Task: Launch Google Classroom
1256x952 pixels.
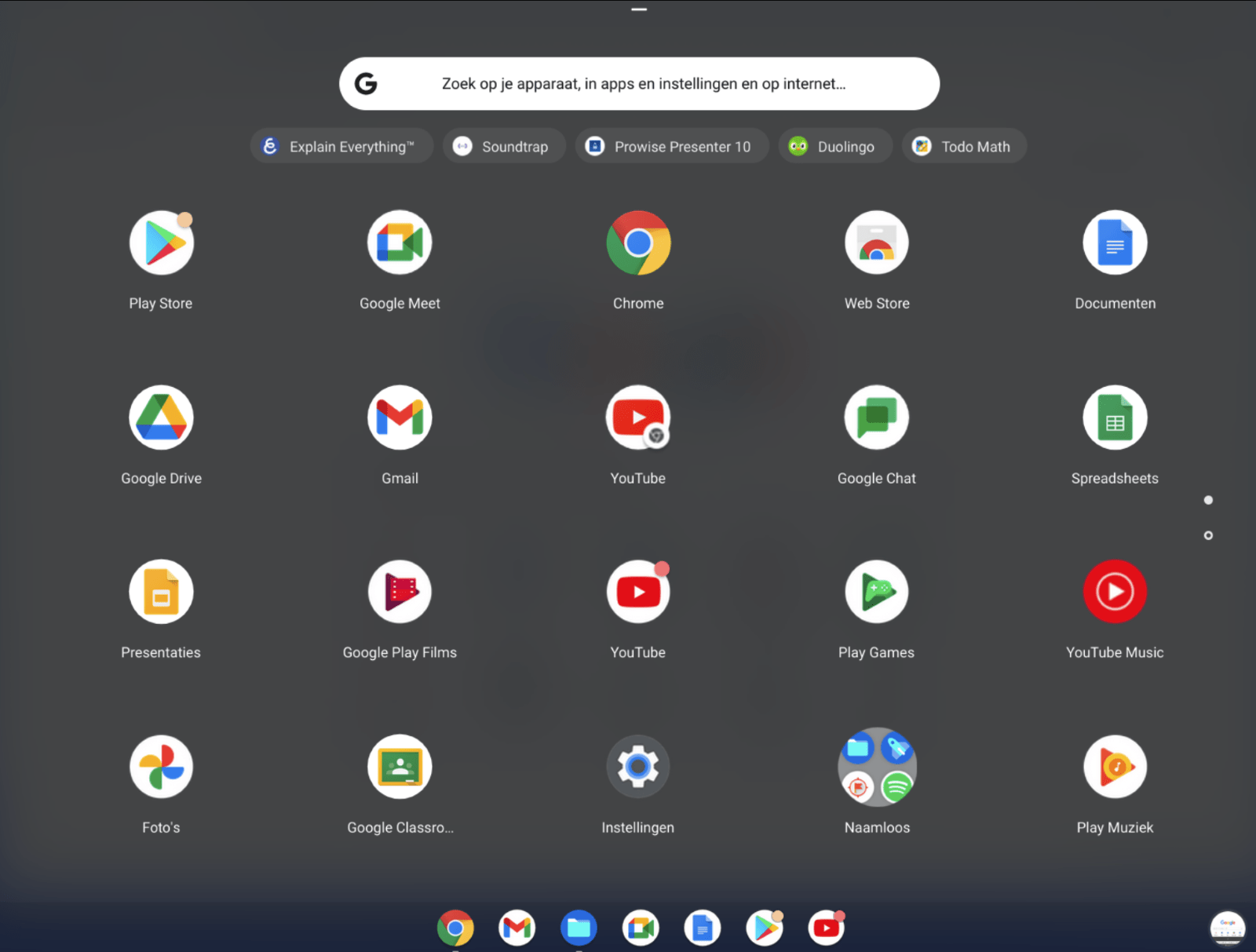Action: [x=400, y=767]
